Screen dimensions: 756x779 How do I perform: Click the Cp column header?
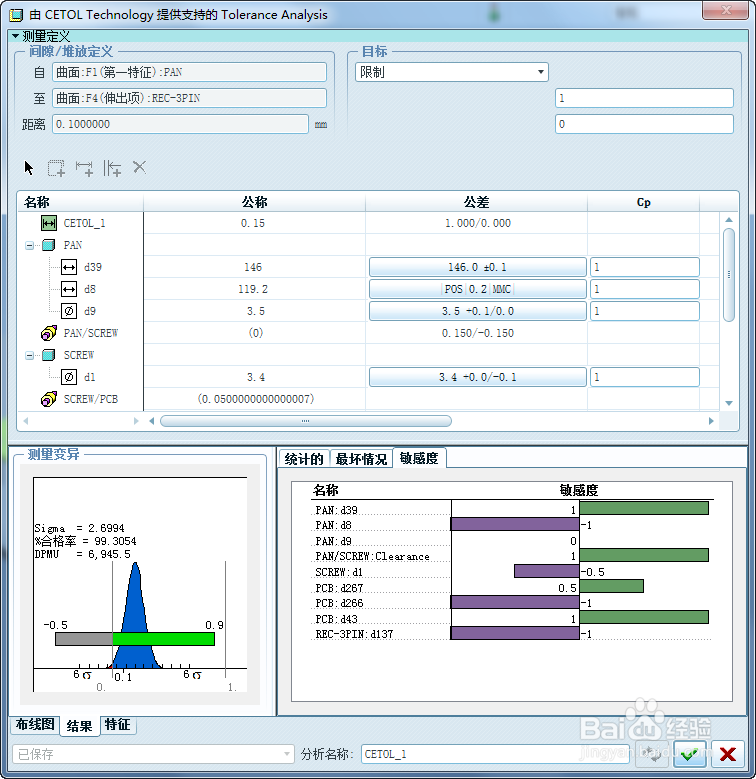643,202
